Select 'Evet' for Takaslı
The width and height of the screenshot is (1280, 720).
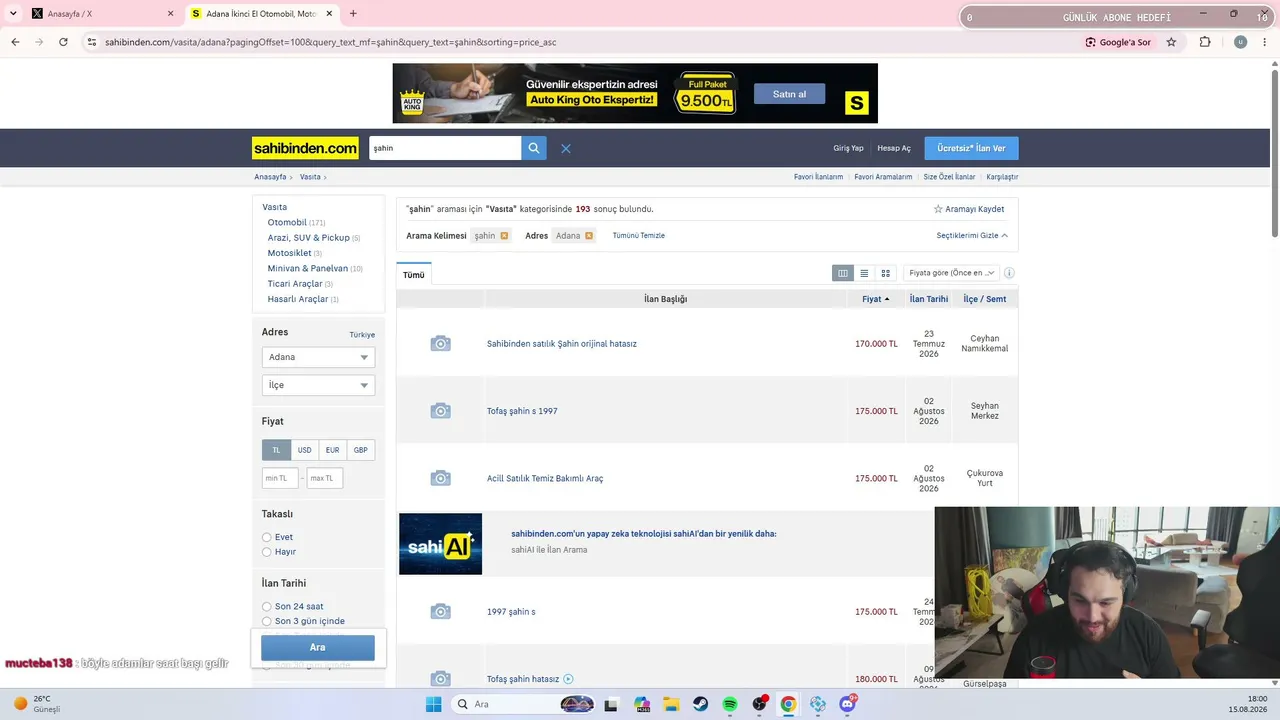click(x=267, y=537)
